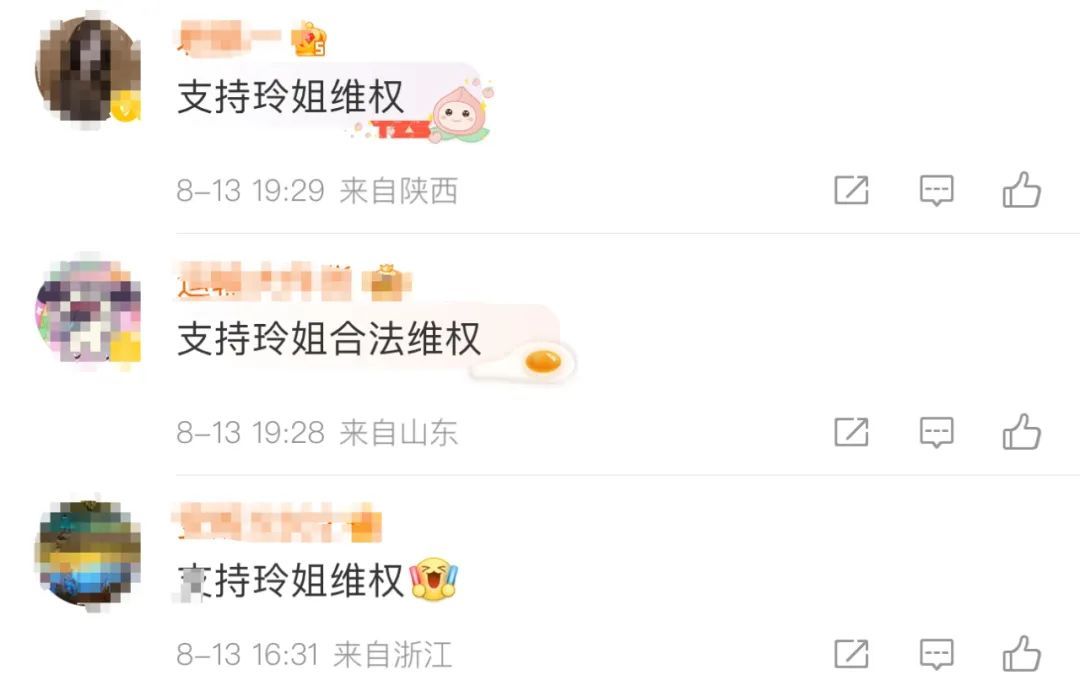The image size is (1080, 686).
Task: Open the second commenter's username
Action: pyautogui.click(x=264, y=281)
